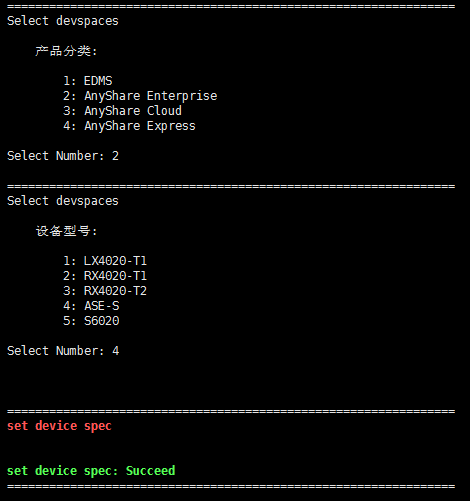Click '4: AnyShare Express' entry
The image size is (470, 501).
coord(129,126)
